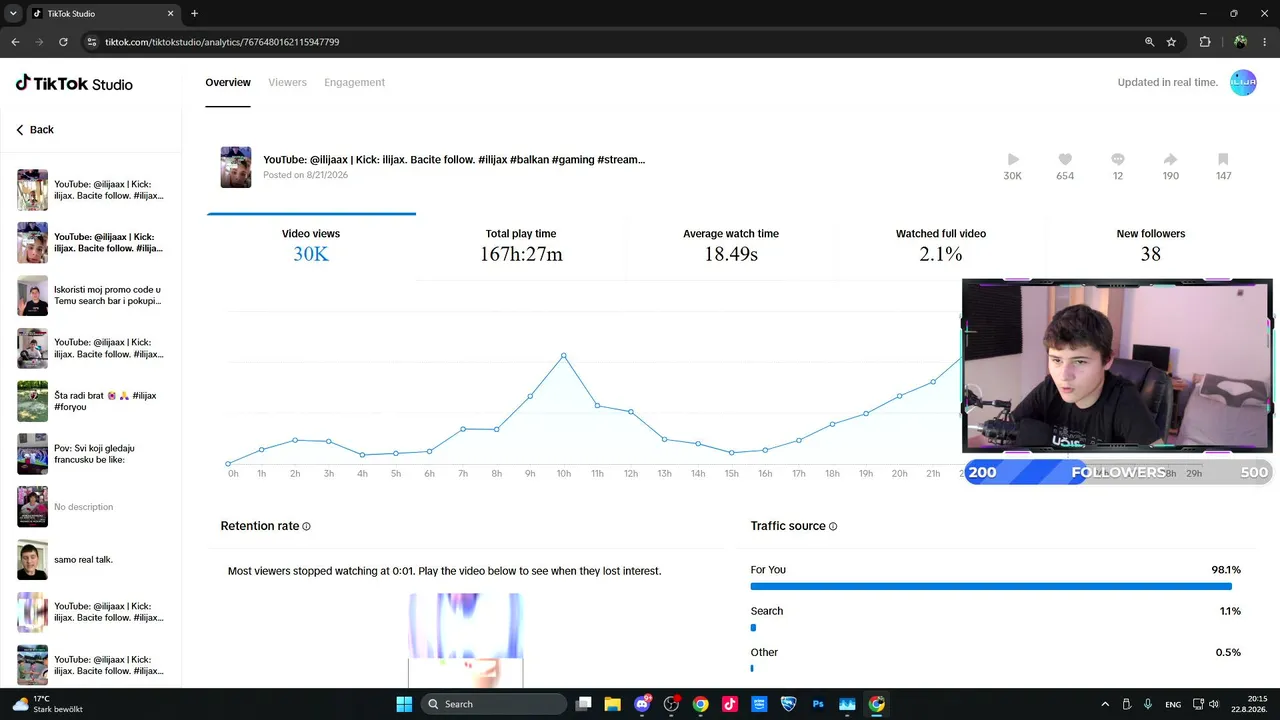1280x720 pixels.
Task: Play the retention rate video preview
Action: pyautogui.click(x=465, y=640)
